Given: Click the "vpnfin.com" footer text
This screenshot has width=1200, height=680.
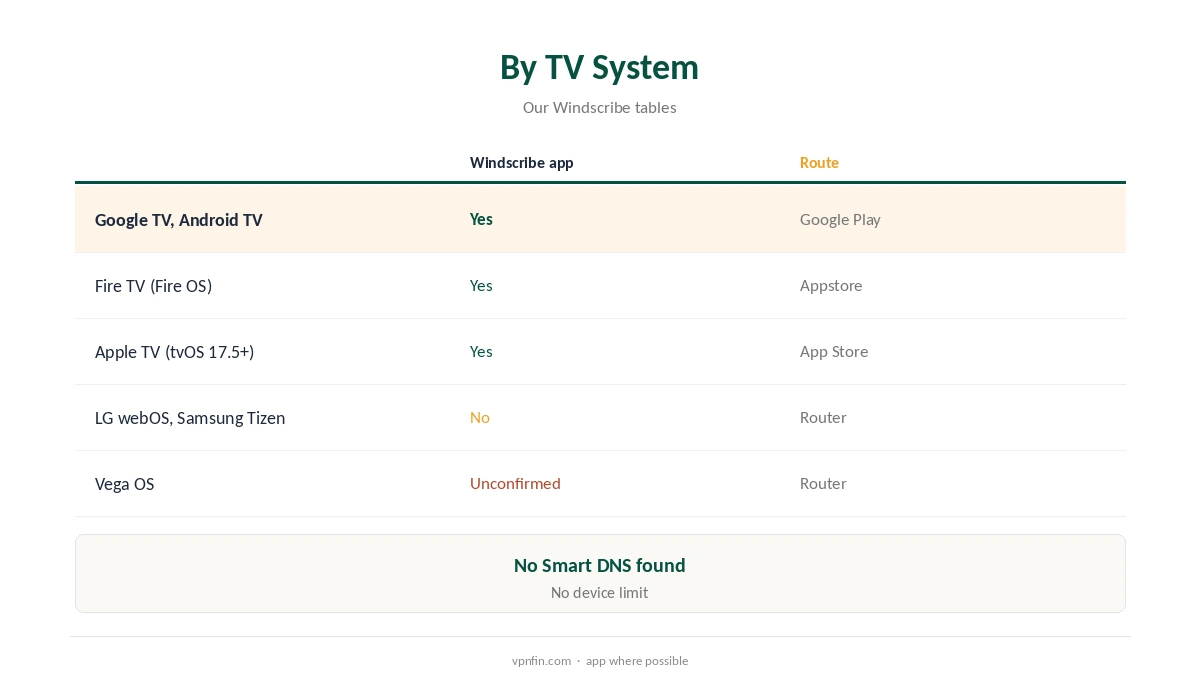Looking at the screenshot, I should (541, 661).
